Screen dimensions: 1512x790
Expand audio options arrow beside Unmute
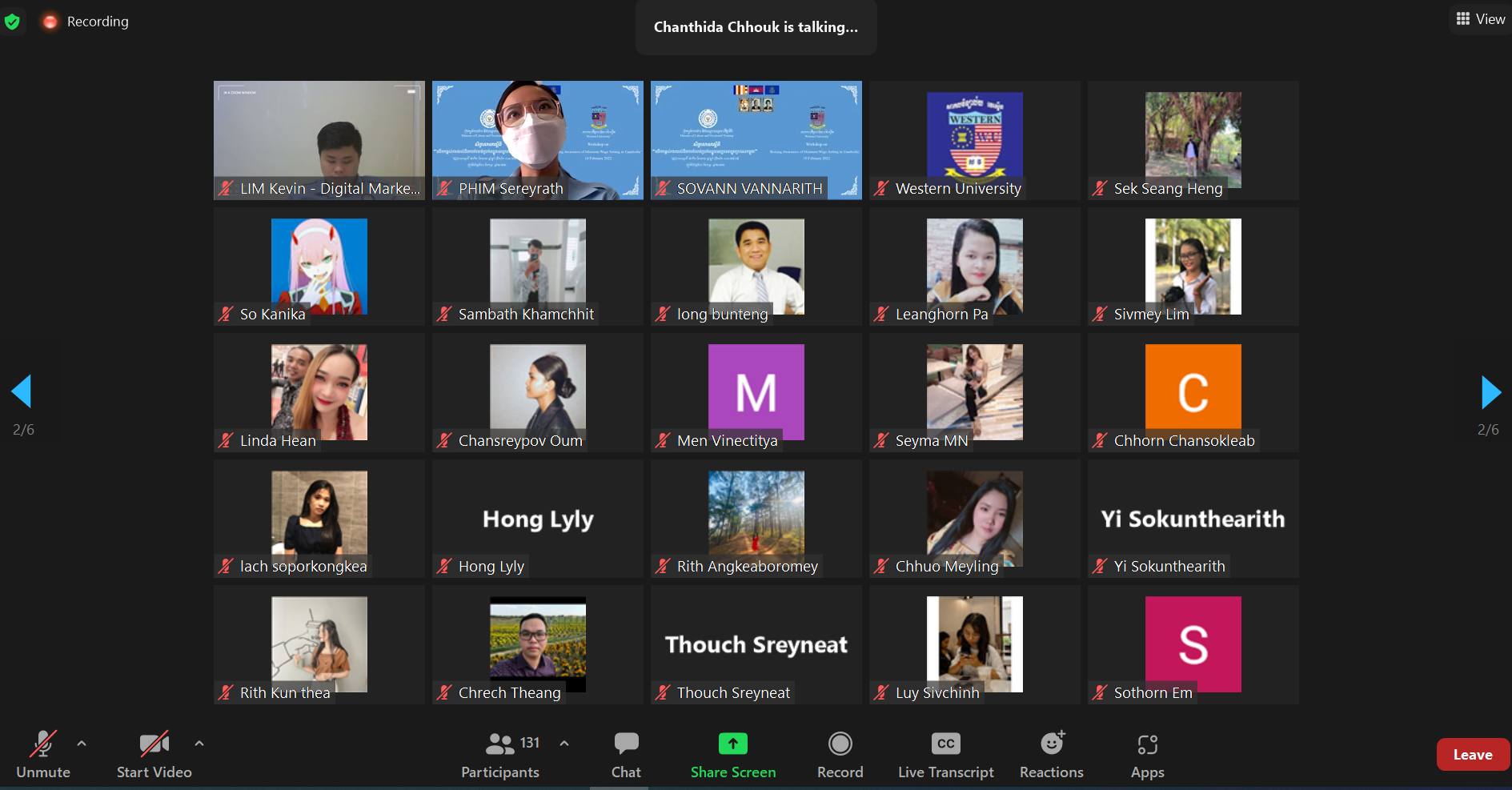82,744
